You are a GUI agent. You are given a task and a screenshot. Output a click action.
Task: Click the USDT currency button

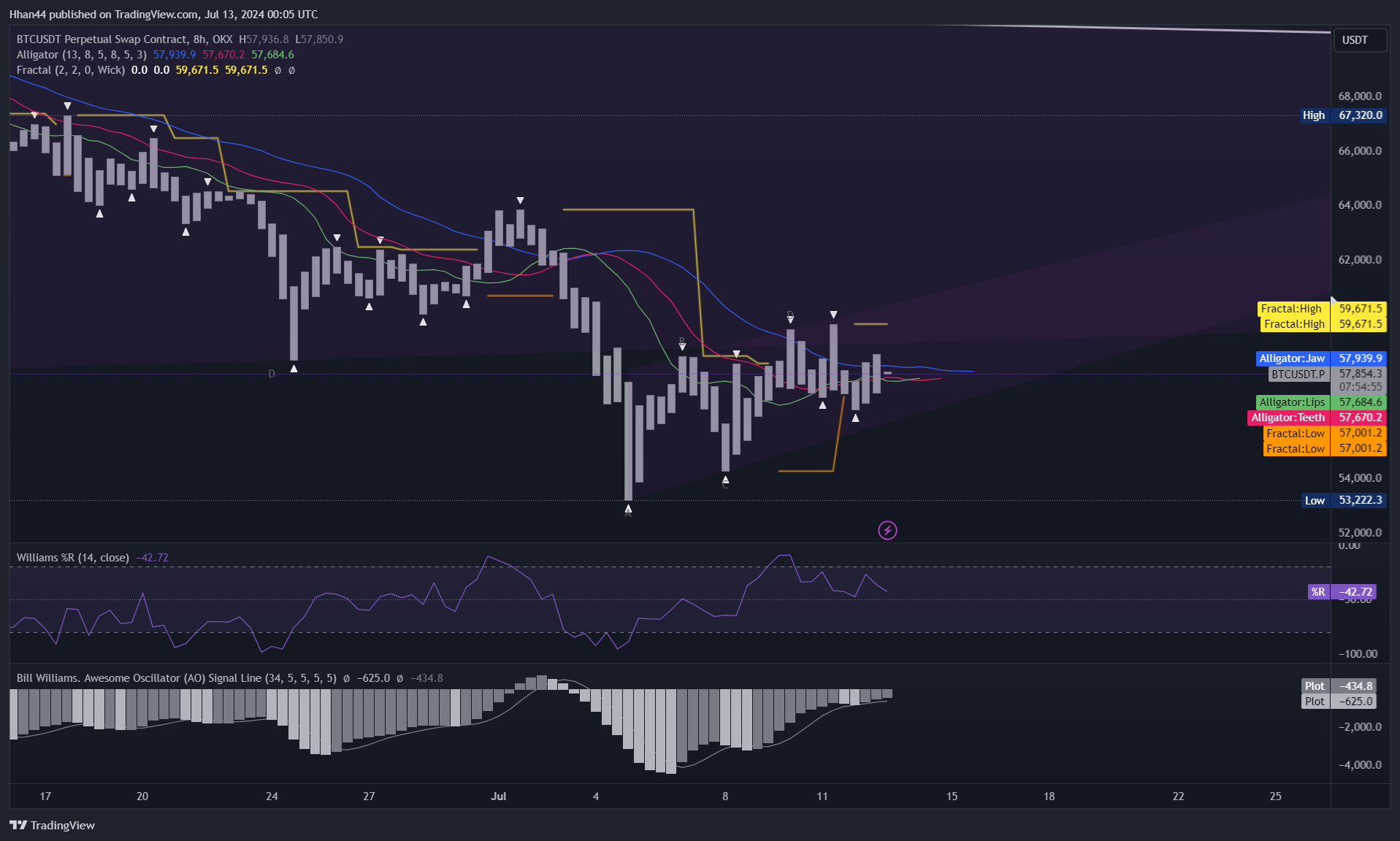[x=1359, y=40]
